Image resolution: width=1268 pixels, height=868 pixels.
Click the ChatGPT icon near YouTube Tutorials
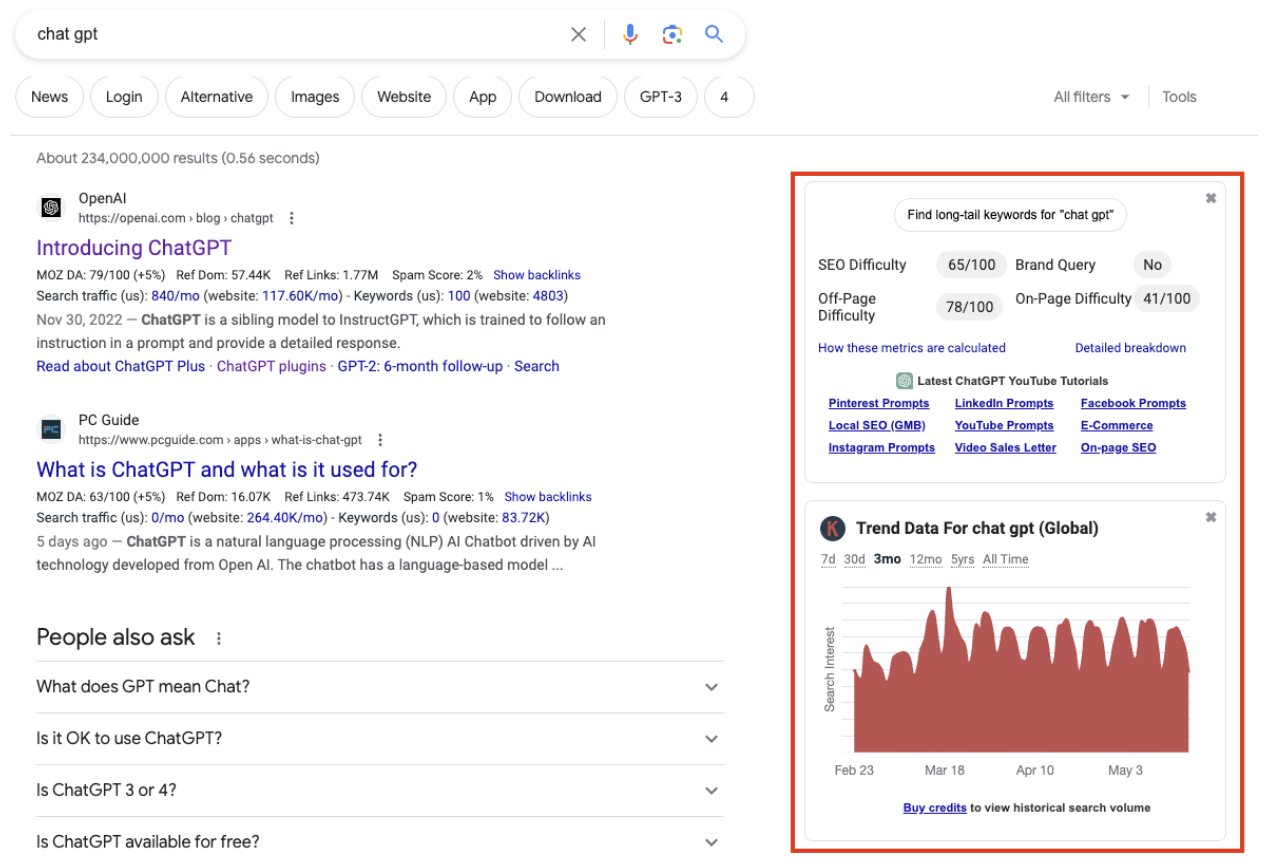[904, 381]
